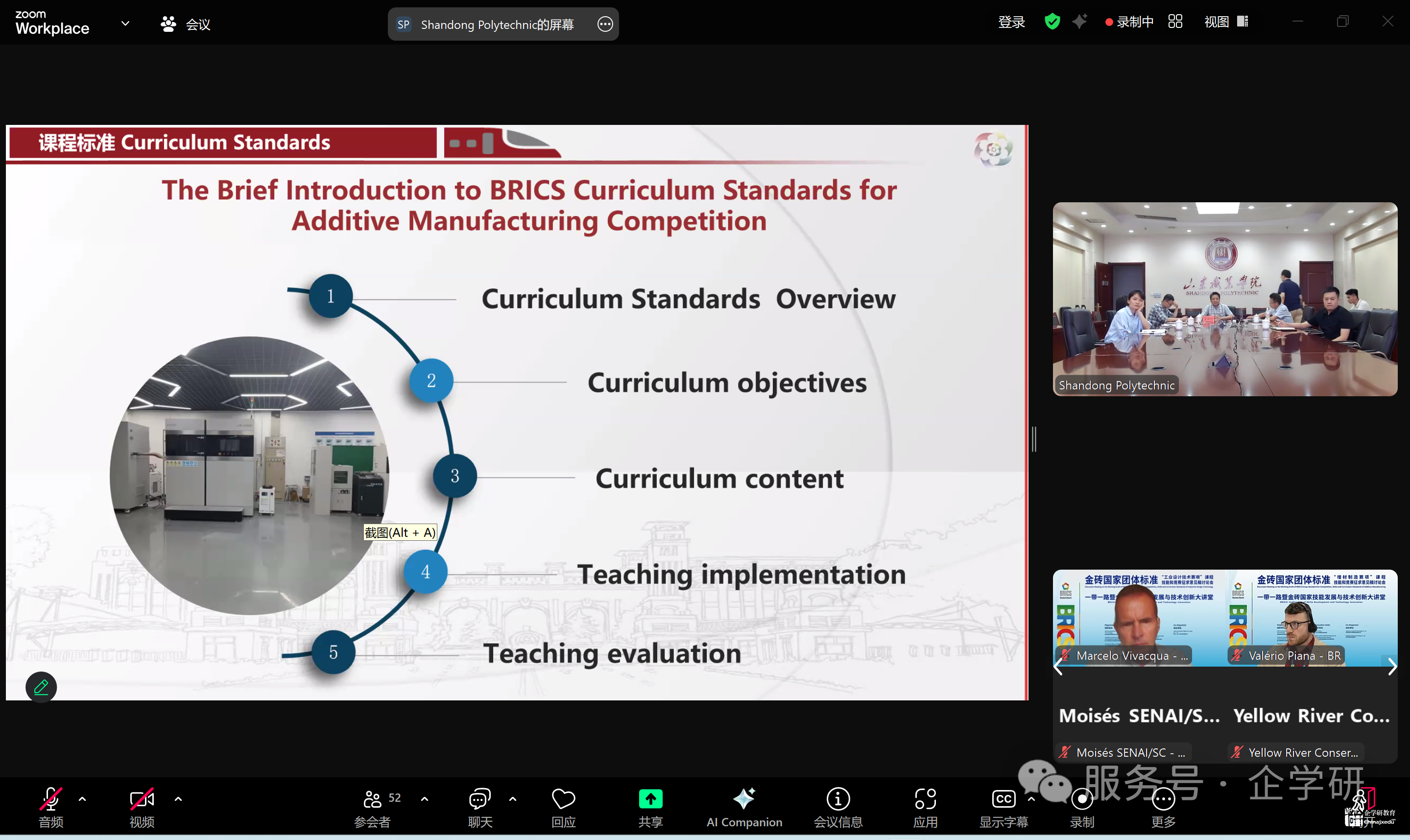Viewport: 1410px width, 840px height.
Task: Expand video options arrow beside camera
Action: (x=178, y=799)
